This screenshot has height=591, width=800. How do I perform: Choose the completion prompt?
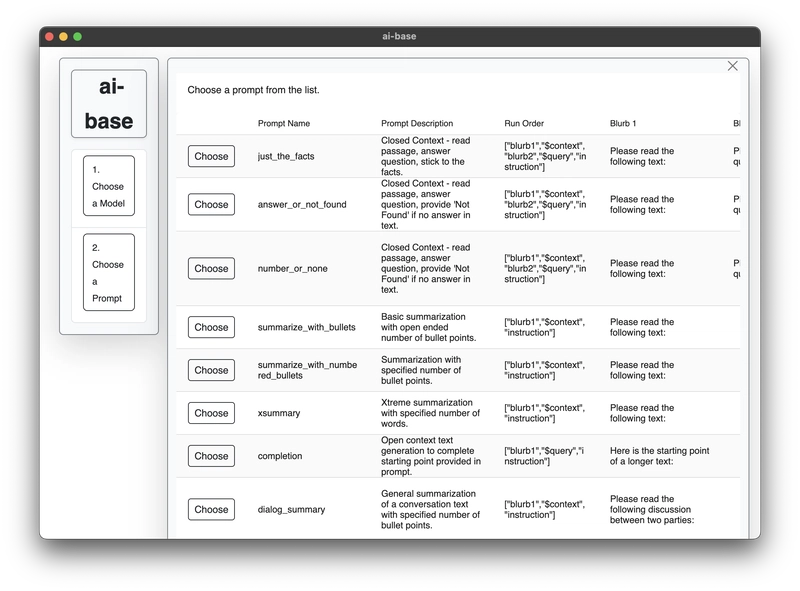click(211, 456)
